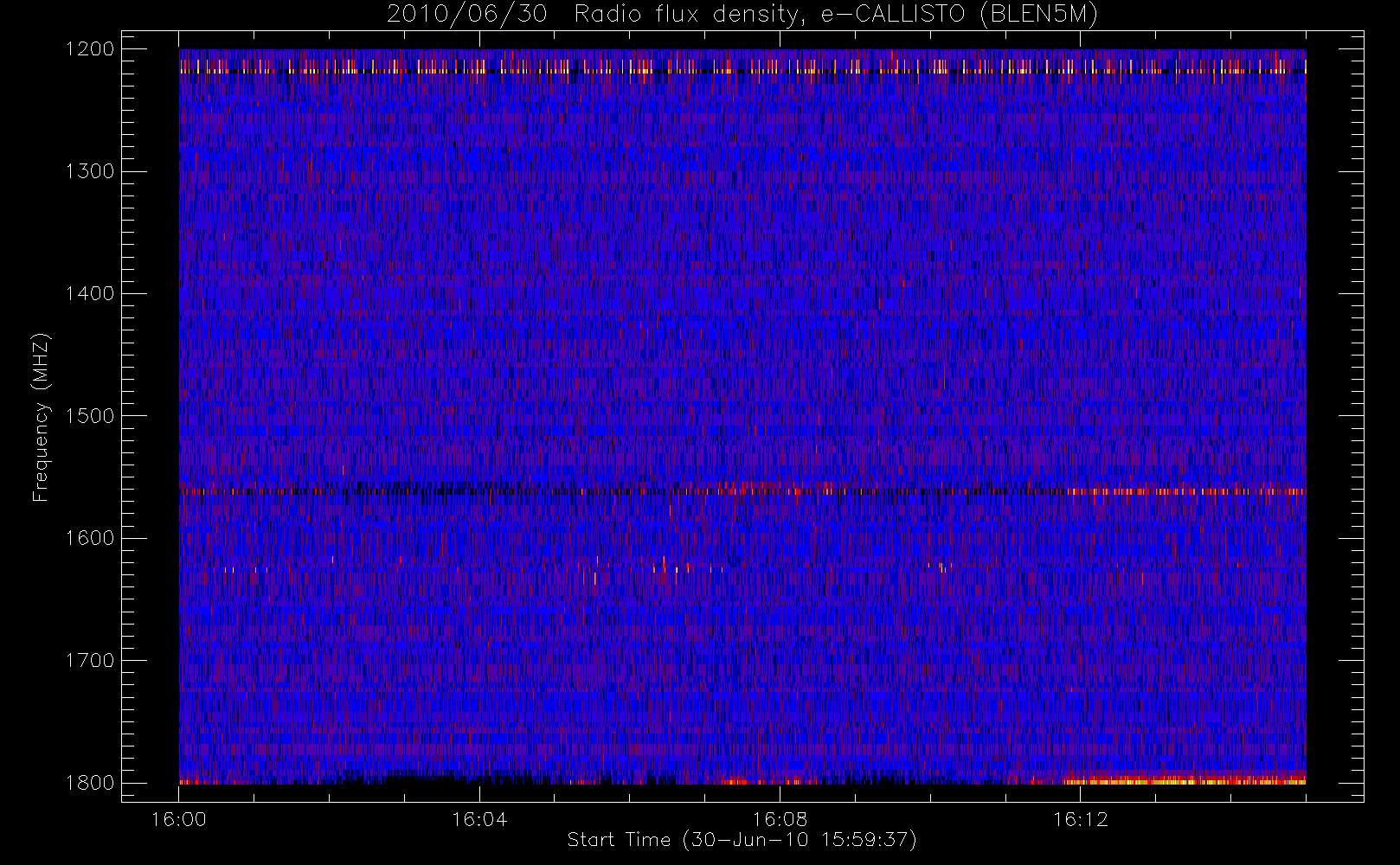Click the plot title "2010/06/30 Radio flux density, e-CALLISTO (BLEN5M)"
1400x865 pixels.
pyautogui.click(x=742, y=15)
